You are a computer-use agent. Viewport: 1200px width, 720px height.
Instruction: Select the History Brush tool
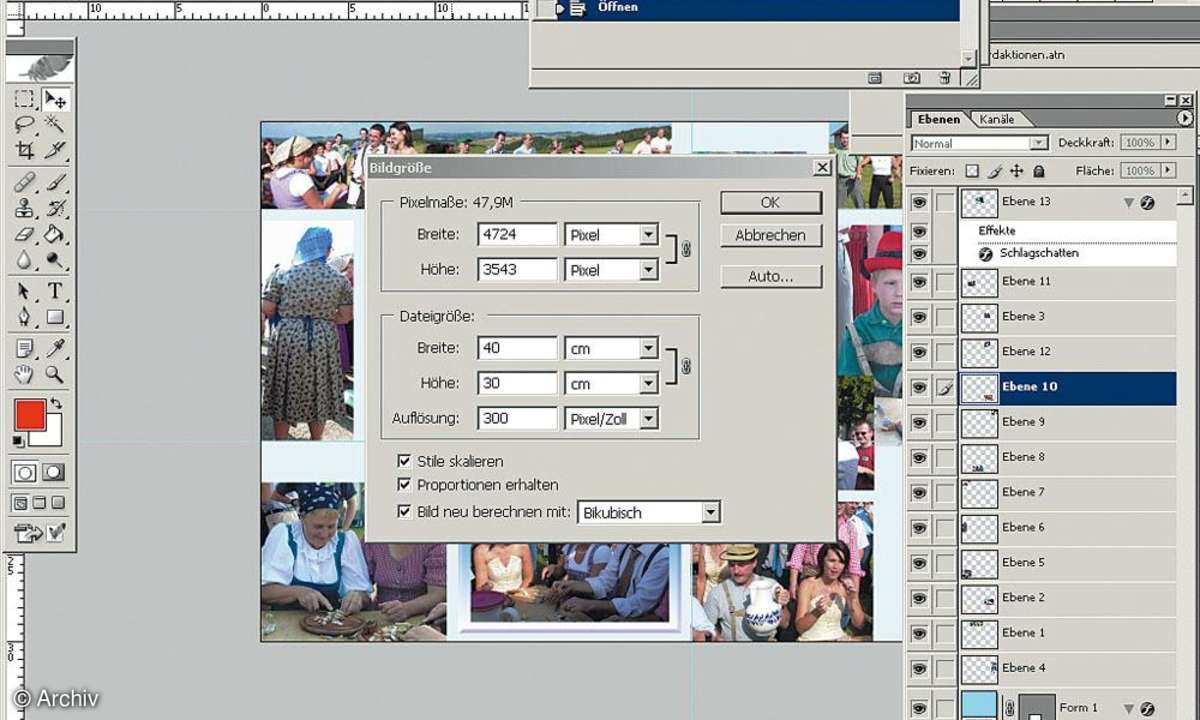click(55, 209)
